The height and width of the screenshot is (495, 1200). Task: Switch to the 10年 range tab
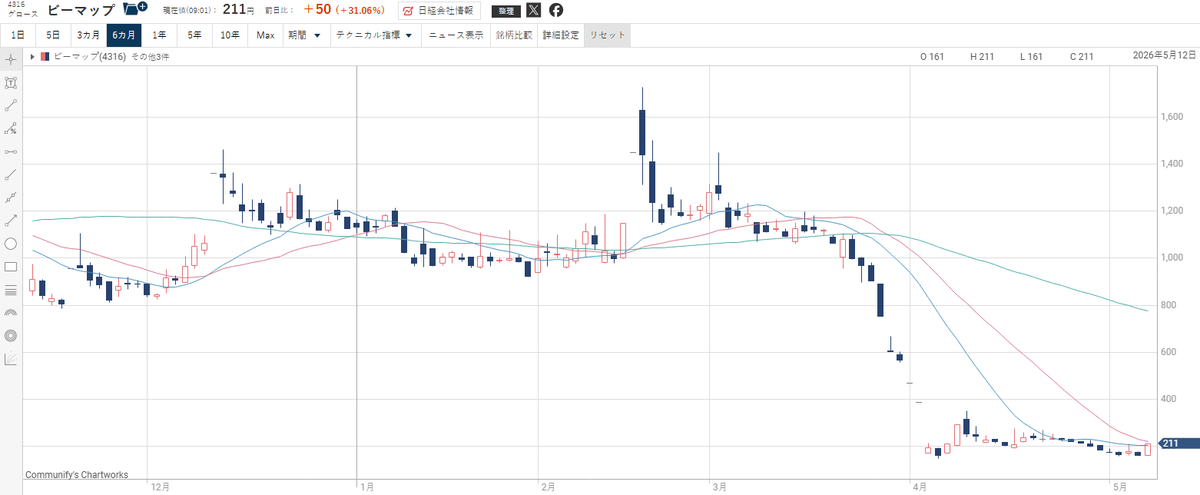[x=230, y=35]
